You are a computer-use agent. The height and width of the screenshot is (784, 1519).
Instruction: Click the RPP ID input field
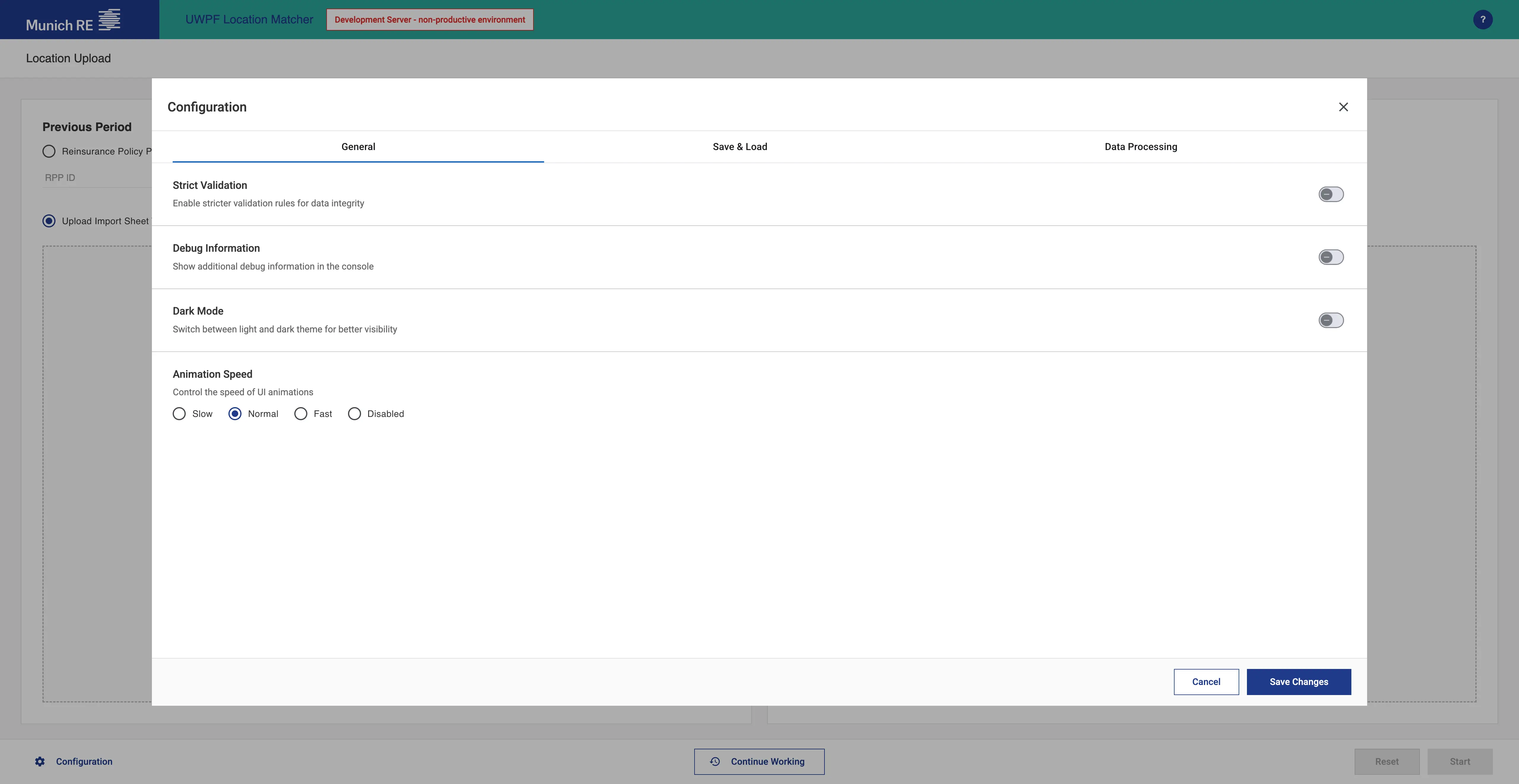click(x=94, y=177)
